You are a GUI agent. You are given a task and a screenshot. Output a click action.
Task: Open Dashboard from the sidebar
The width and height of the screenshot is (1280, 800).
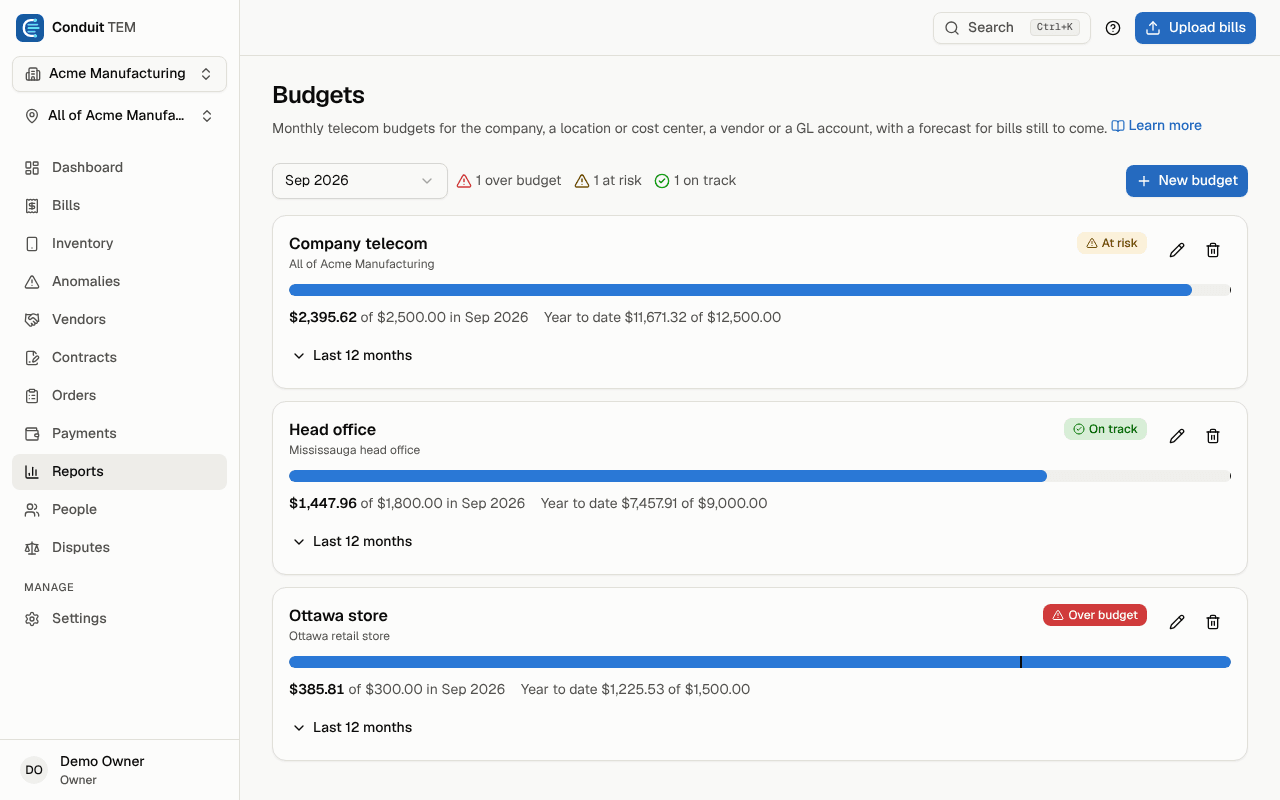[x=119, y=168]
